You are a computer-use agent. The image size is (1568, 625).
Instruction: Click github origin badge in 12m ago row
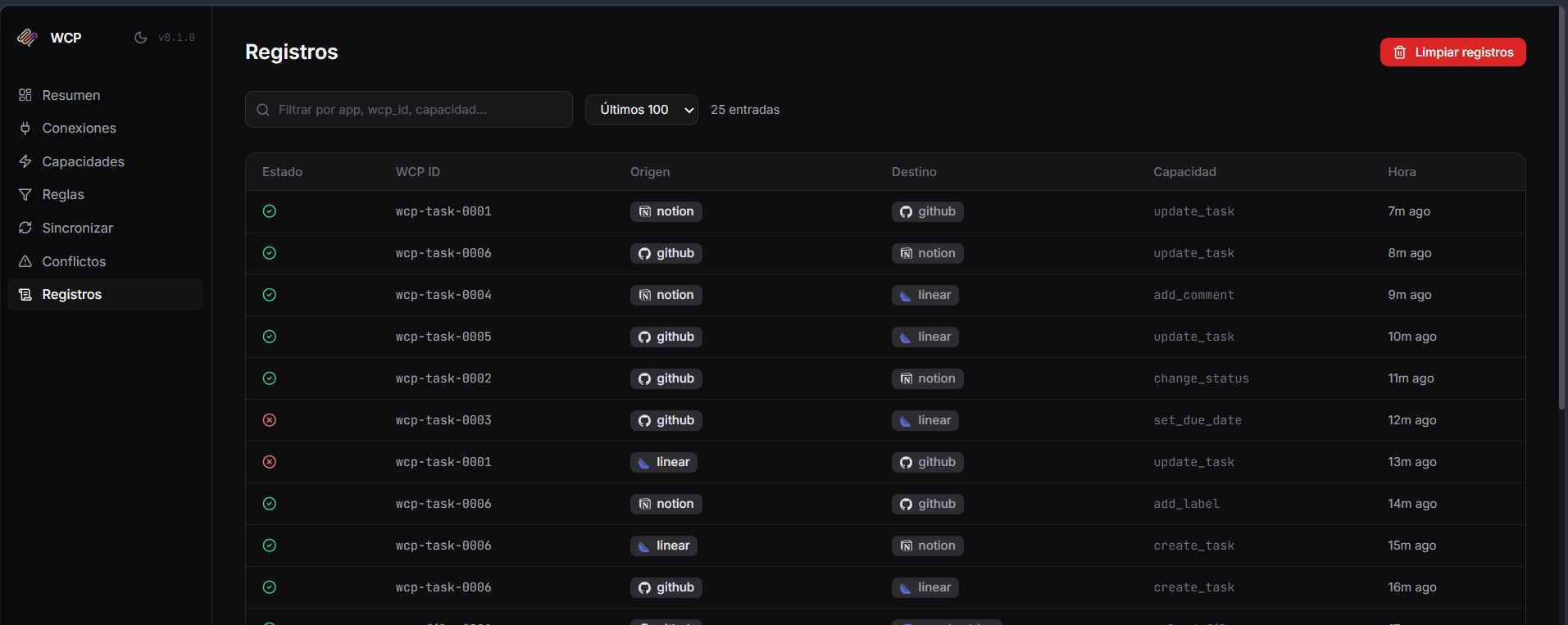(666, 420)
